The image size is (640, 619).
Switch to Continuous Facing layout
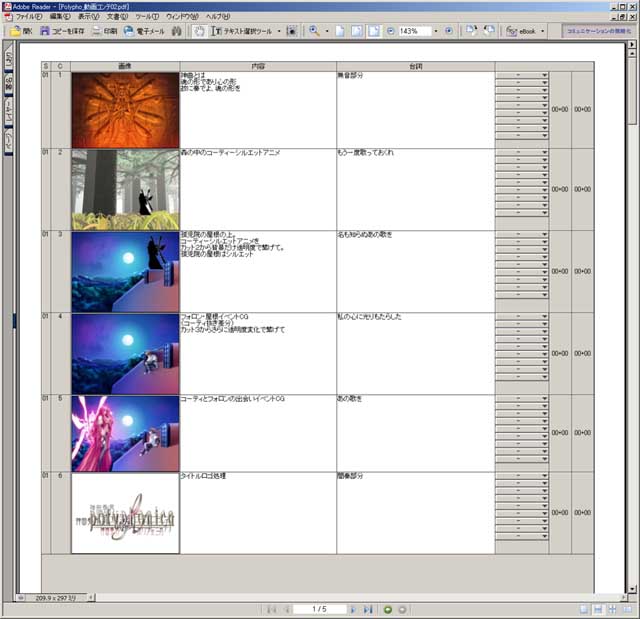612,610
